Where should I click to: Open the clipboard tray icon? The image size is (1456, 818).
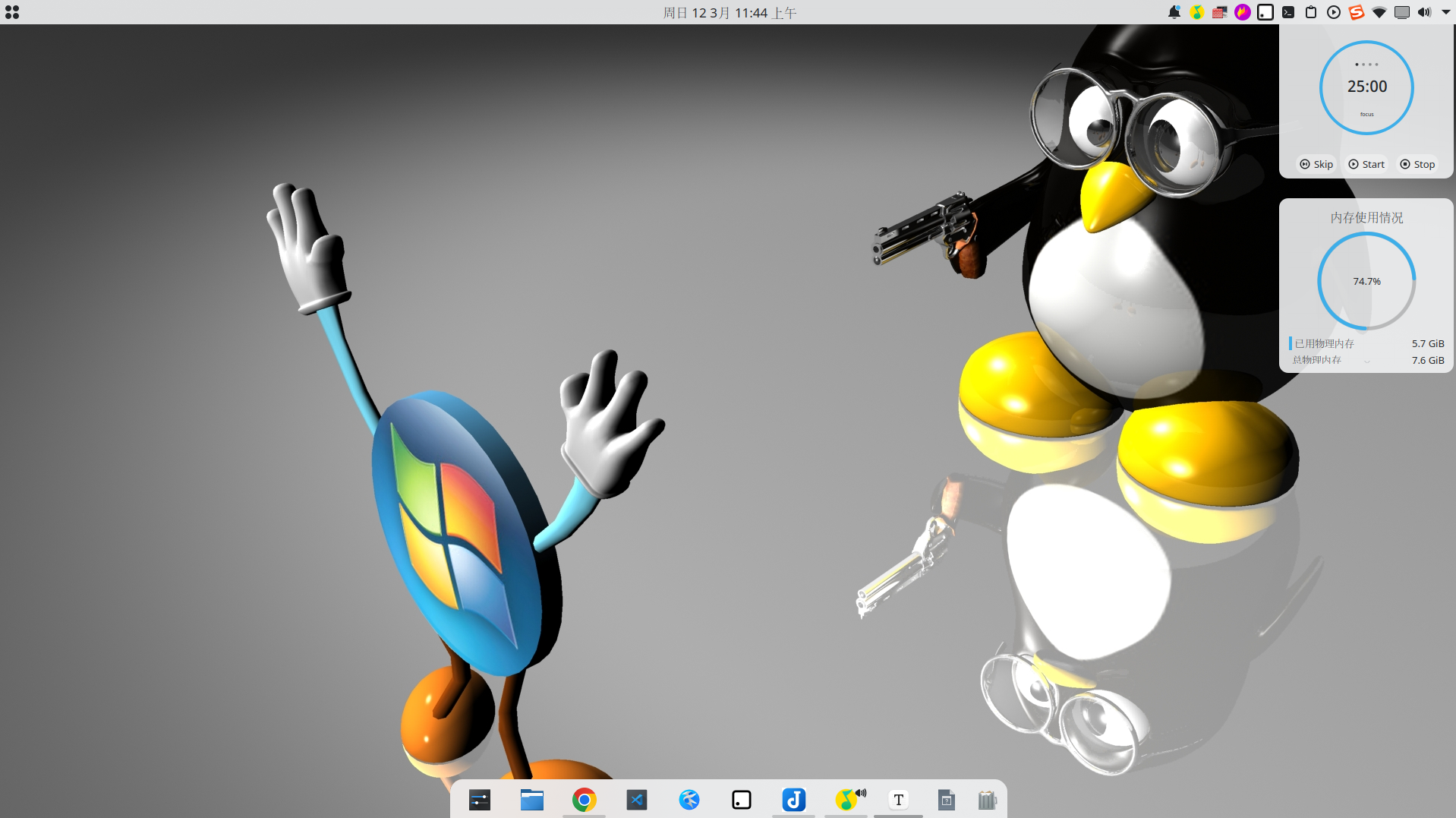[x=1311, y=12]
